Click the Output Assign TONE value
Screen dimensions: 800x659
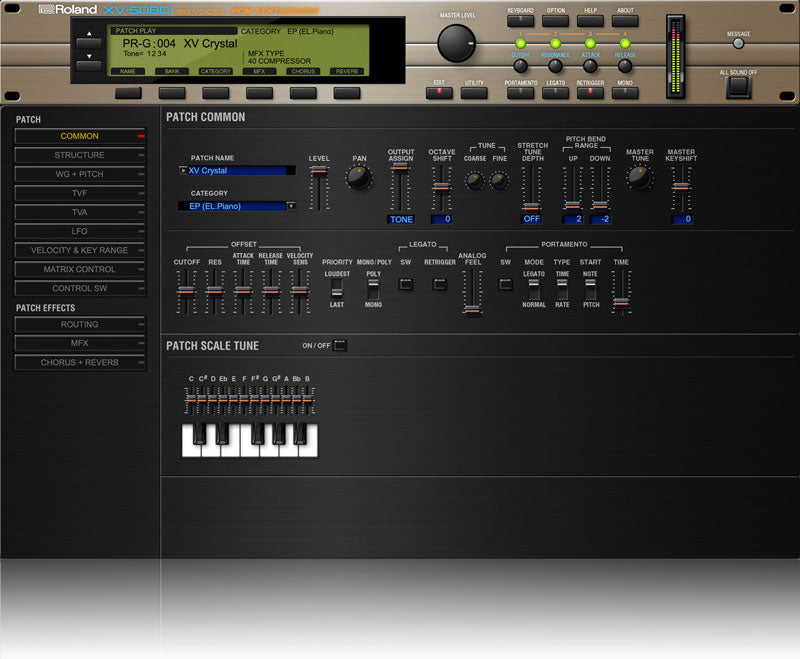401,219
